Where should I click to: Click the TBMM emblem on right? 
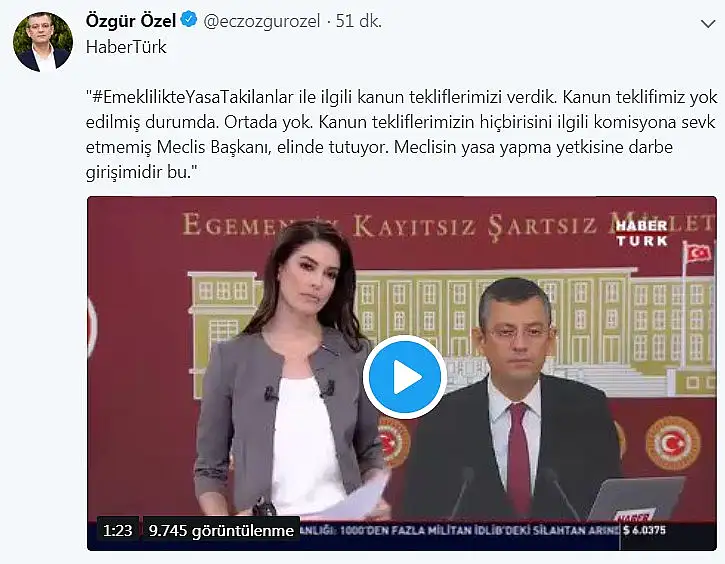pyautogui.click(x=673, y=443)
